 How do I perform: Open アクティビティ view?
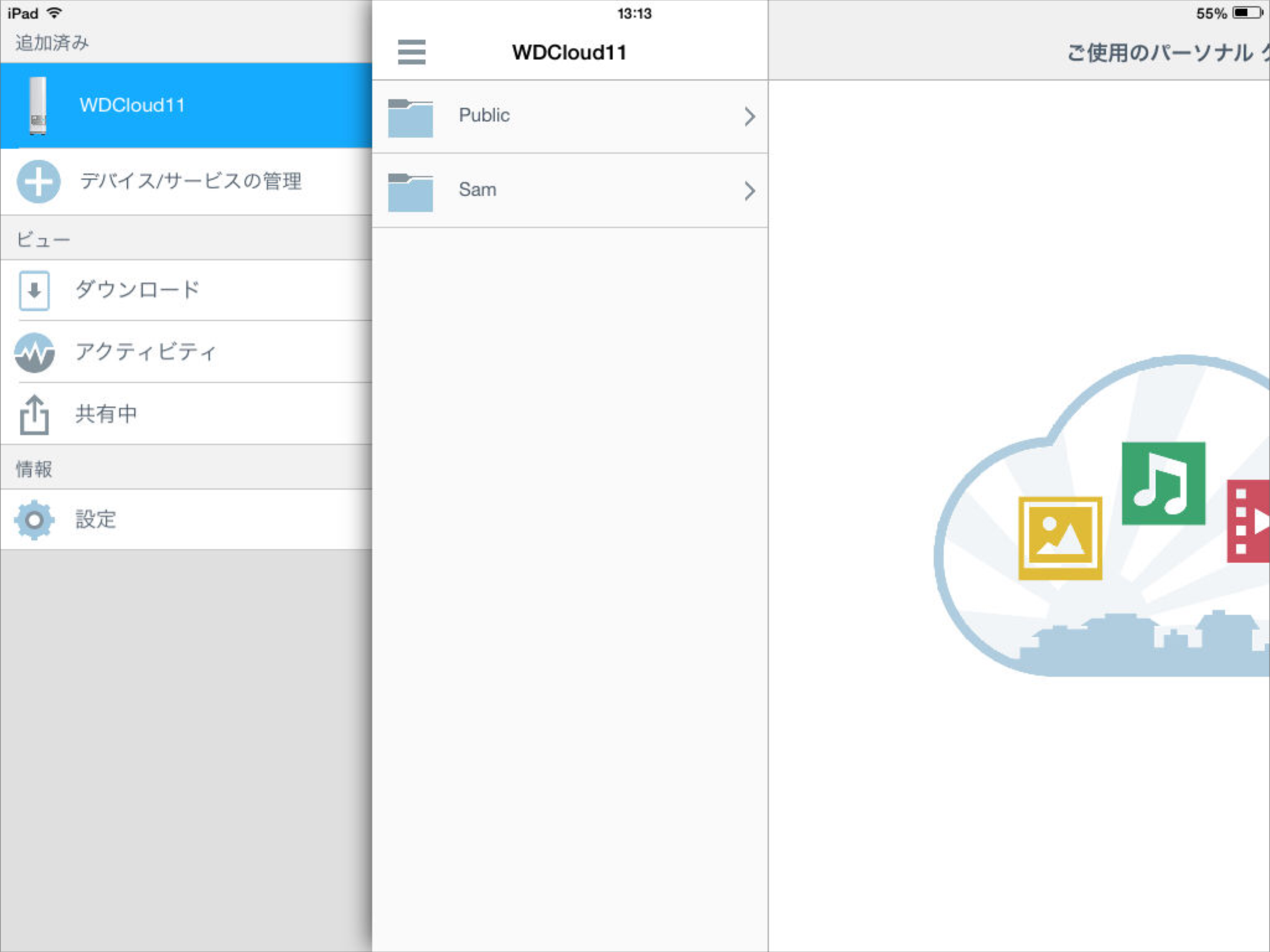point(146,351)
